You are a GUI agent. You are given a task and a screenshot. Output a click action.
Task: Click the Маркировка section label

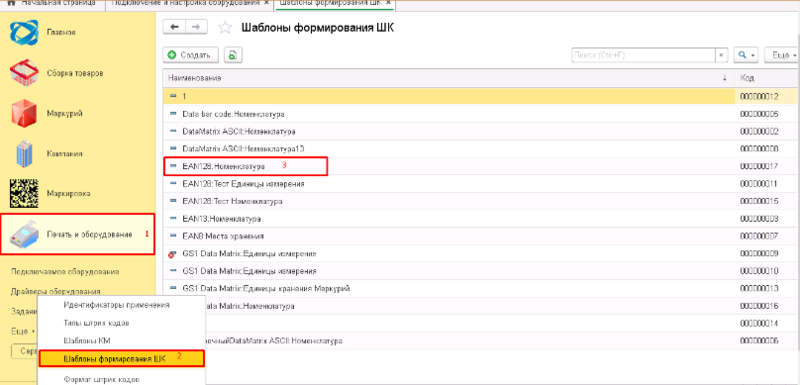68,194
